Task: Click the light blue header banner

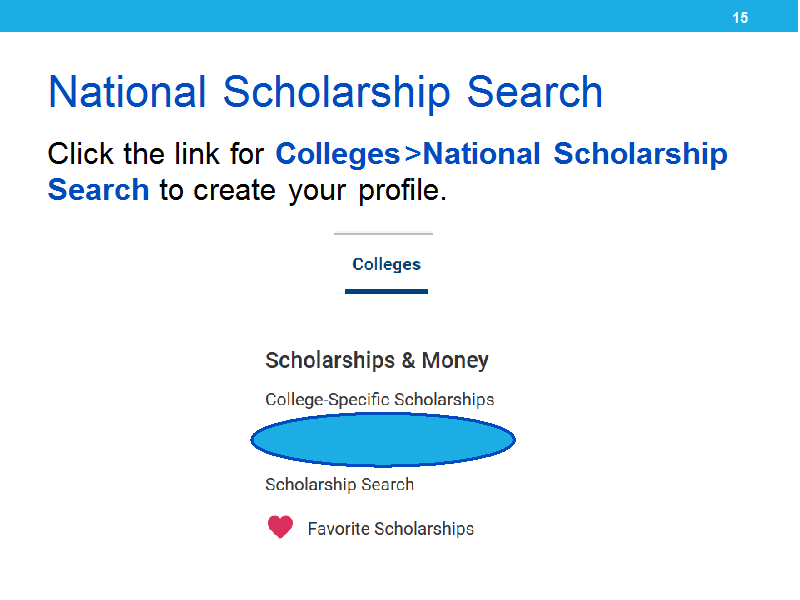Action: [x=399, y=16]
